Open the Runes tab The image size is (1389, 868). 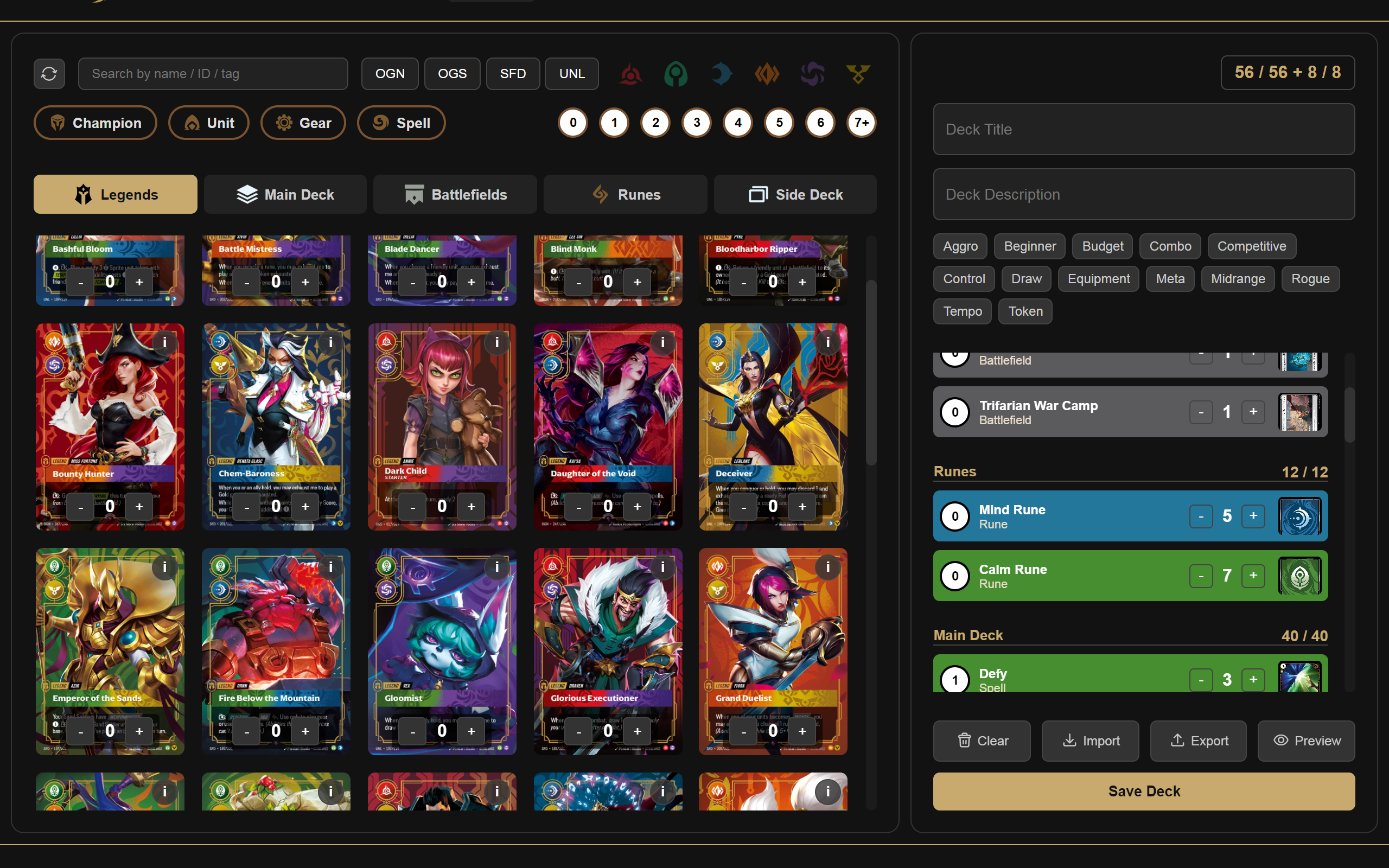tap(626, 195)
